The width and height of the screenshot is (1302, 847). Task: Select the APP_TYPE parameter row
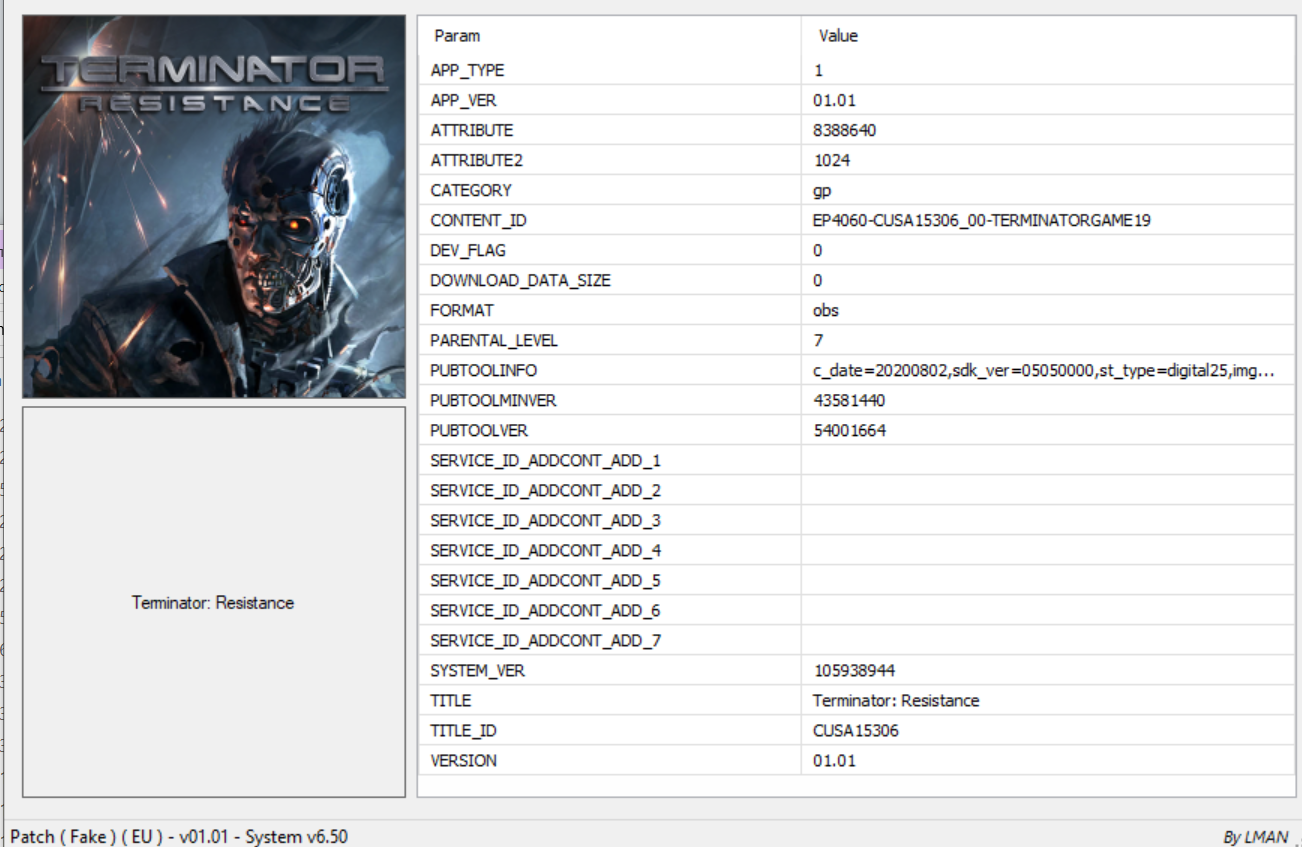[x=467, y=71]
